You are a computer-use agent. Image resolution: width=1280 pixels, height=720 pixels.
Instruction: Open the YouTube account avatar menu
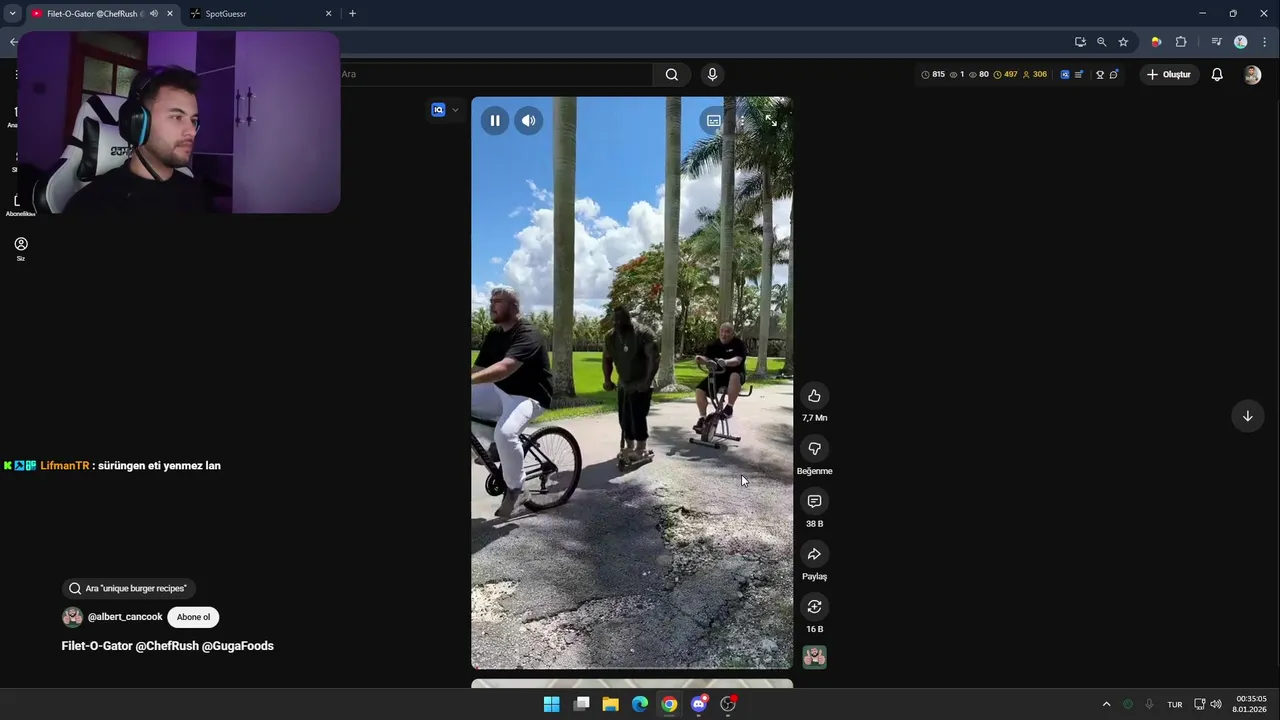pos(1252,75)
